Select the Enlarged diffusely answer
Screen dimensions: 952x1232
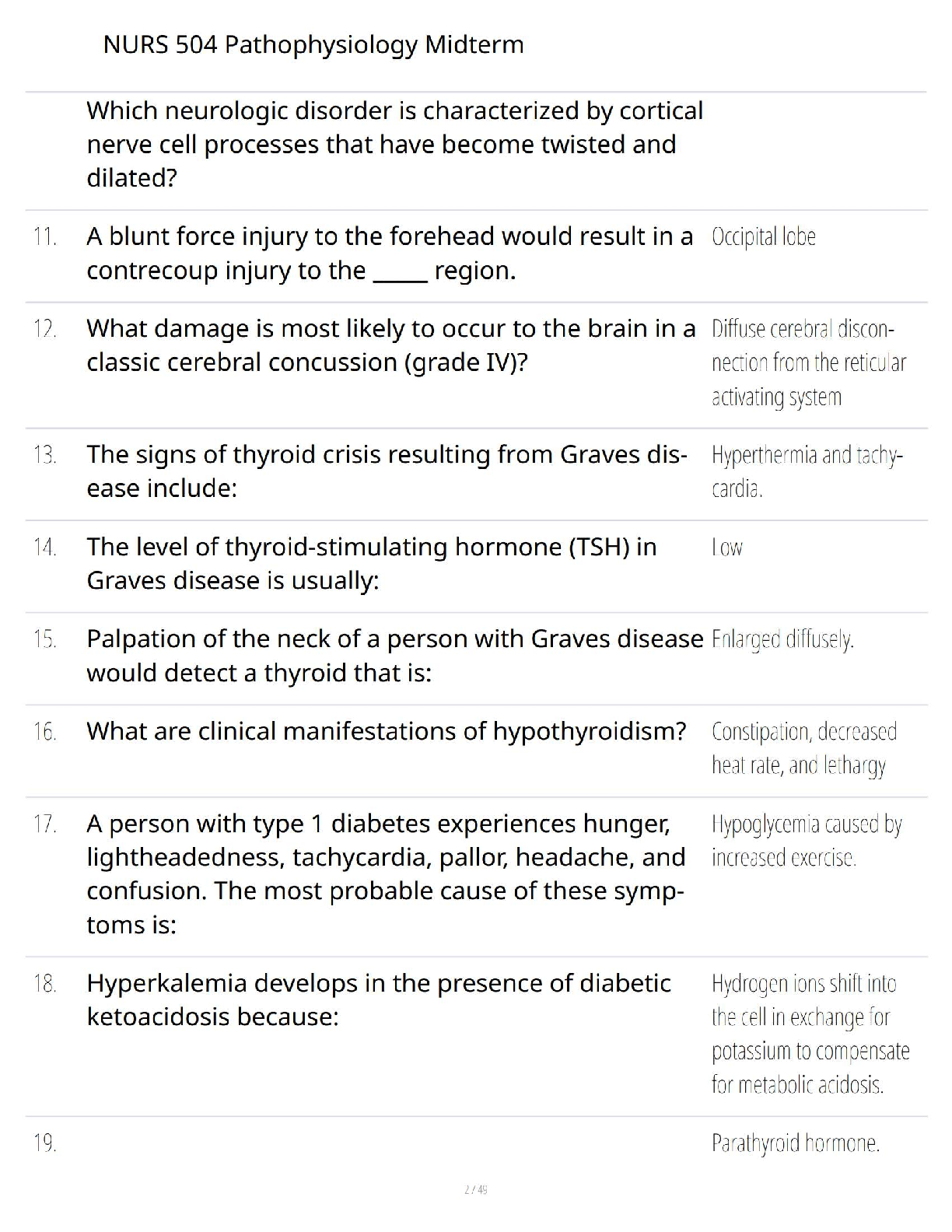(782, 640)
